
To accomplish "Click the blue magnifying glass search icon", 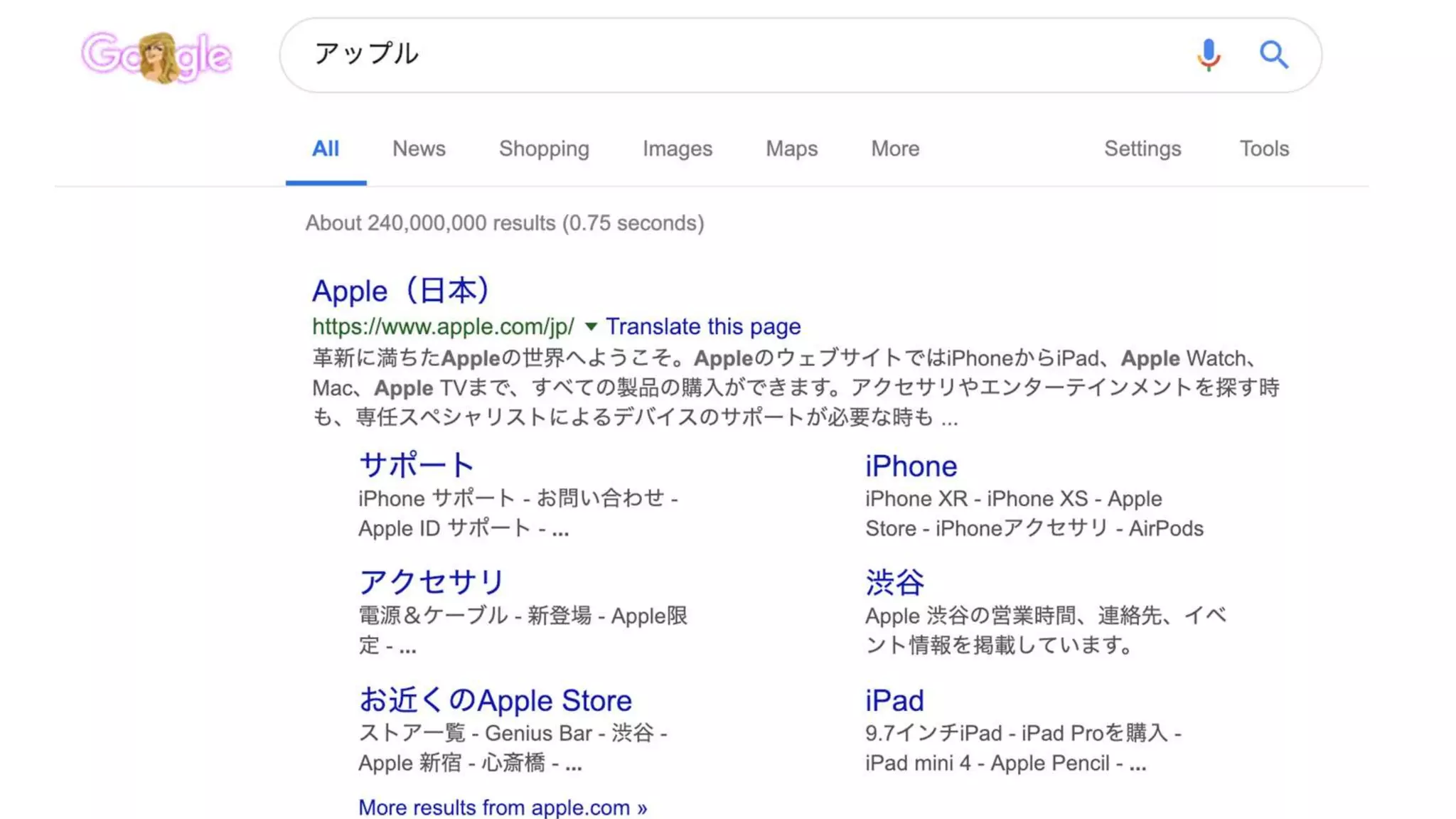I will [1273, 55].
